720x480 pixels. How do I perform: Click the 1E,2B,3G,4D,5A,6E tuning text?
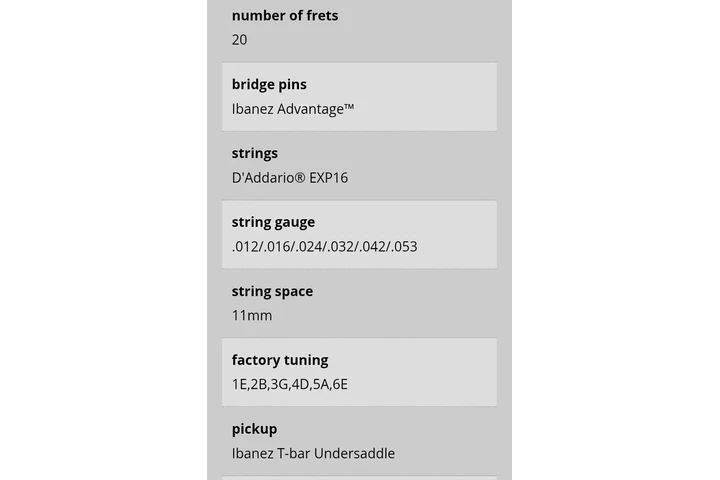[x=290, y=384]
